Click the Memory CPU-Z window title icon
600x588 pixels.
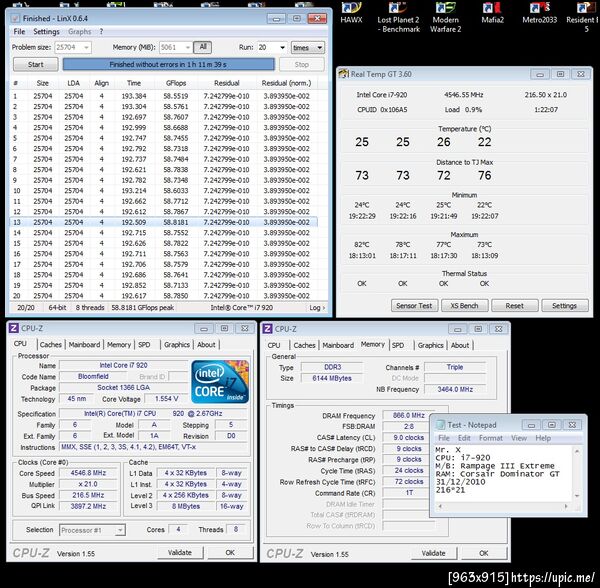tap(267, 329)
